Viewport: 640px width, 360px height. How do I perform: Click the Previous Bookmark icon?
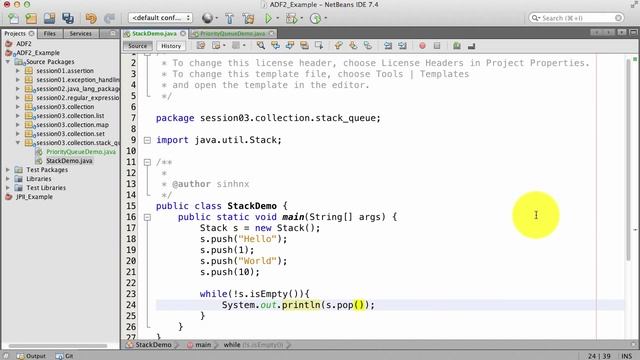pyautogui.click(x=338, y=46)
